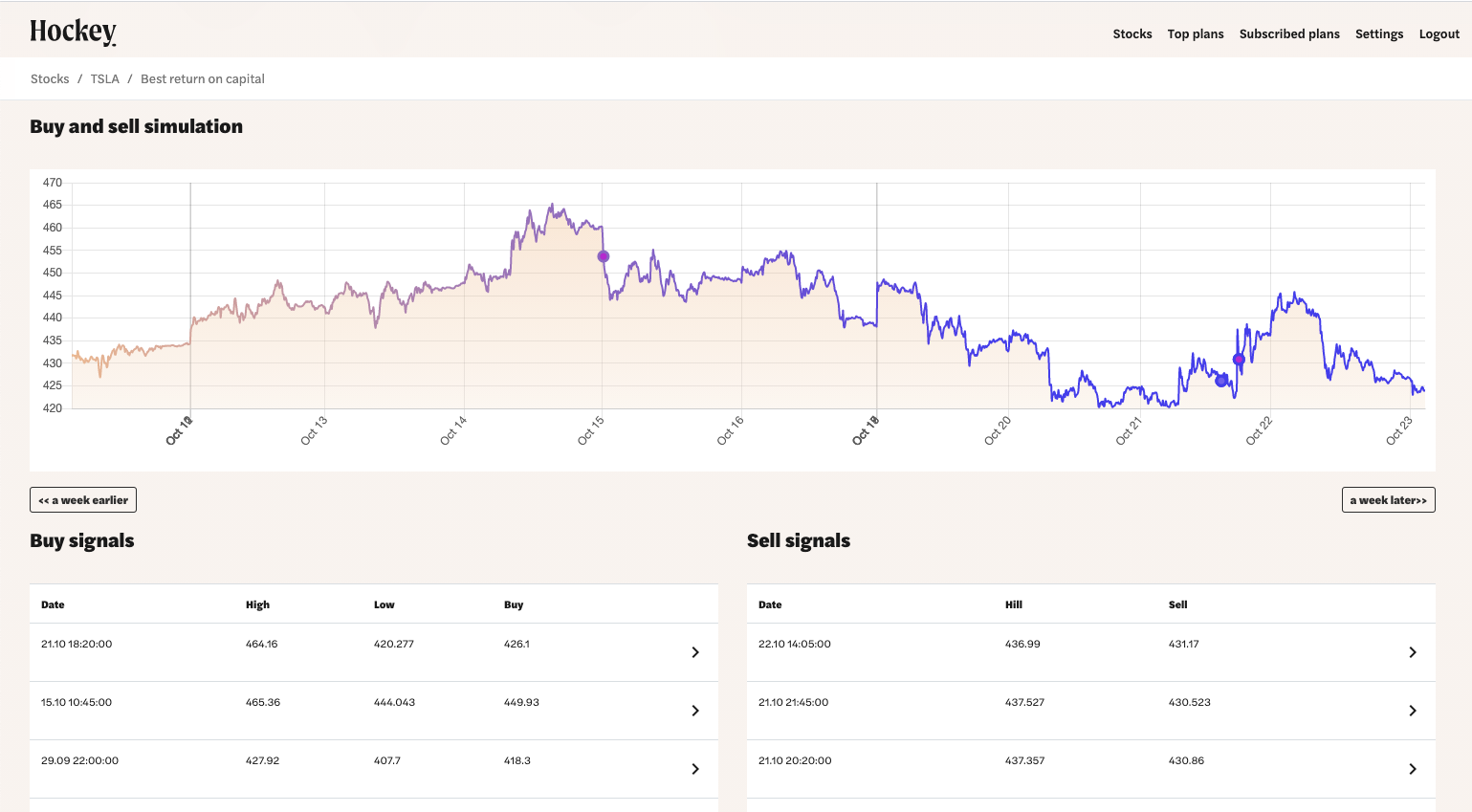1472x812 pixels.
Task: Open the Top plans page
Action: (x=1195, y=33)
